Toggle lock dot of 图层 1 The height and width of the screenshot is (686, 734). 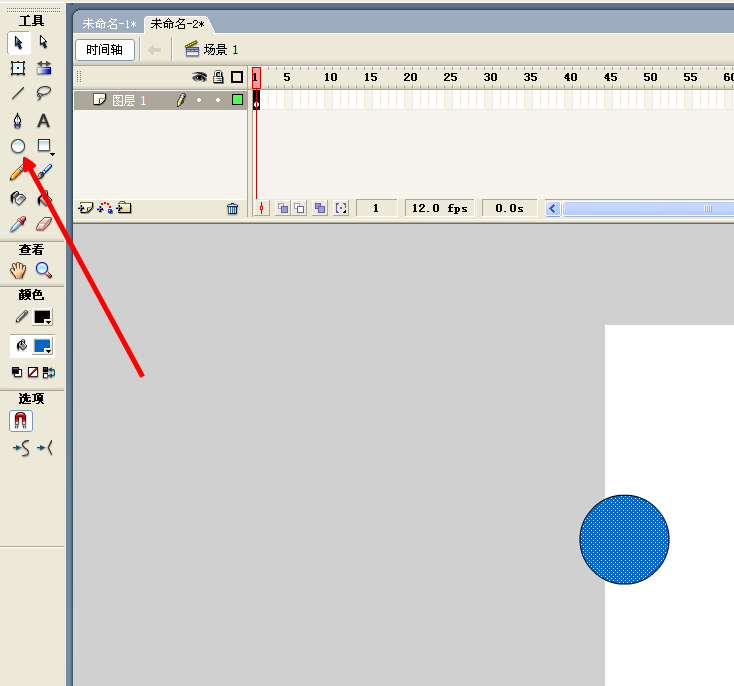pyautogui.click(x=218, y=100)
